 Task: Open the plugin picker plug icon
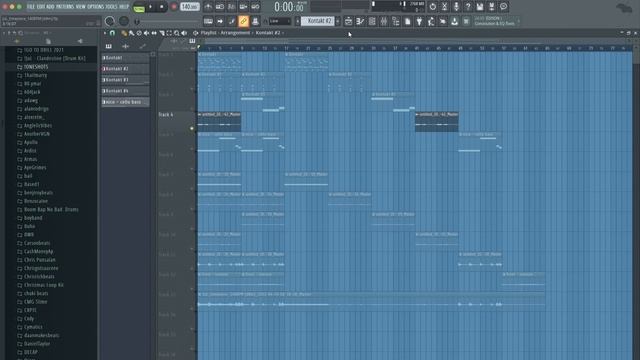click(419, 21)
